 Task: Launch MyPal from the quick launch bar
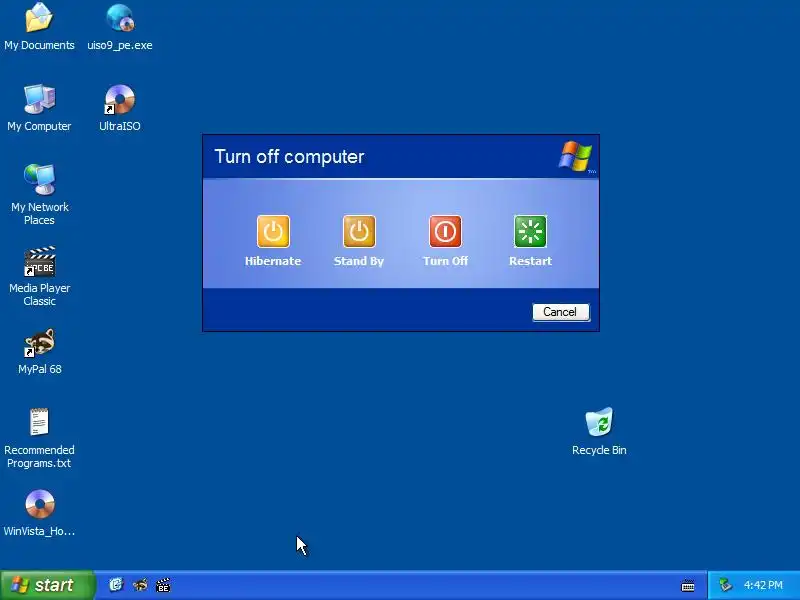140,585
